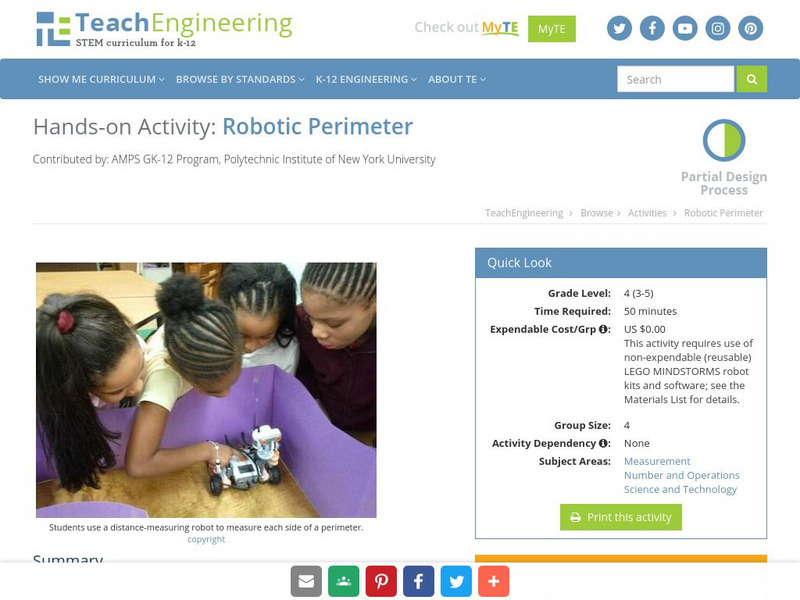The width and height of the screenshot is (800, 600).
Task: Click the Print this activity button
Action: [621, 517]
